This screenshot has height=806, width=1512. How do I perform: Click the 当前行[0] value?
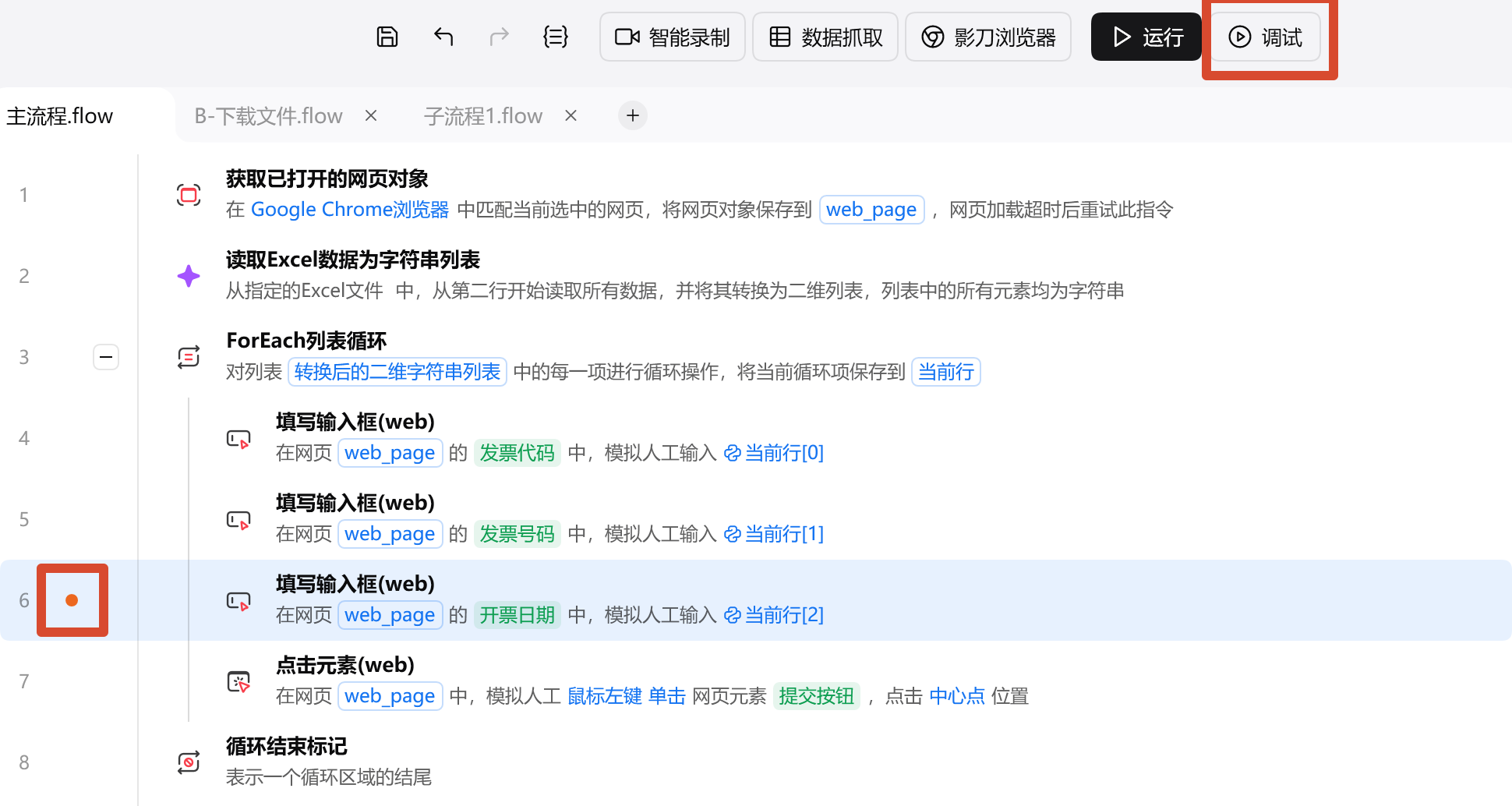(774, 453)
